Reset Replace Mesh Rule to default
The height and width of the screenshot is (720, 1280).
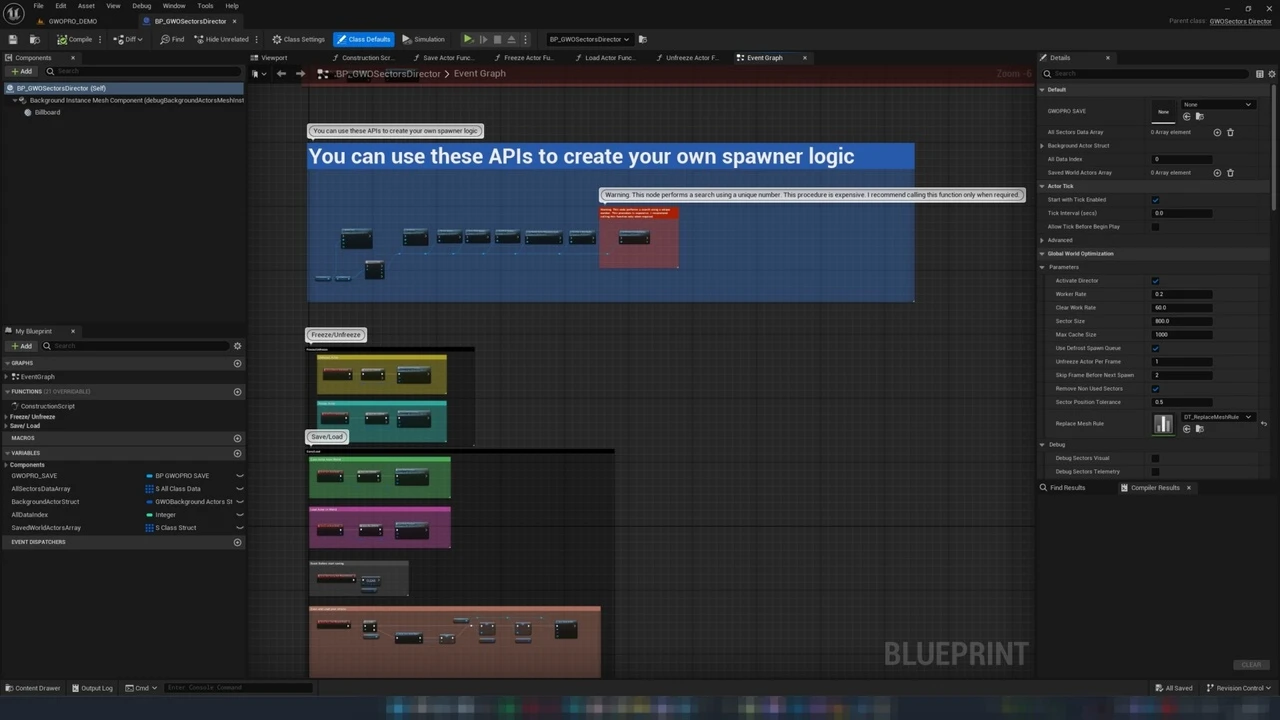(x=1264, y=424)
